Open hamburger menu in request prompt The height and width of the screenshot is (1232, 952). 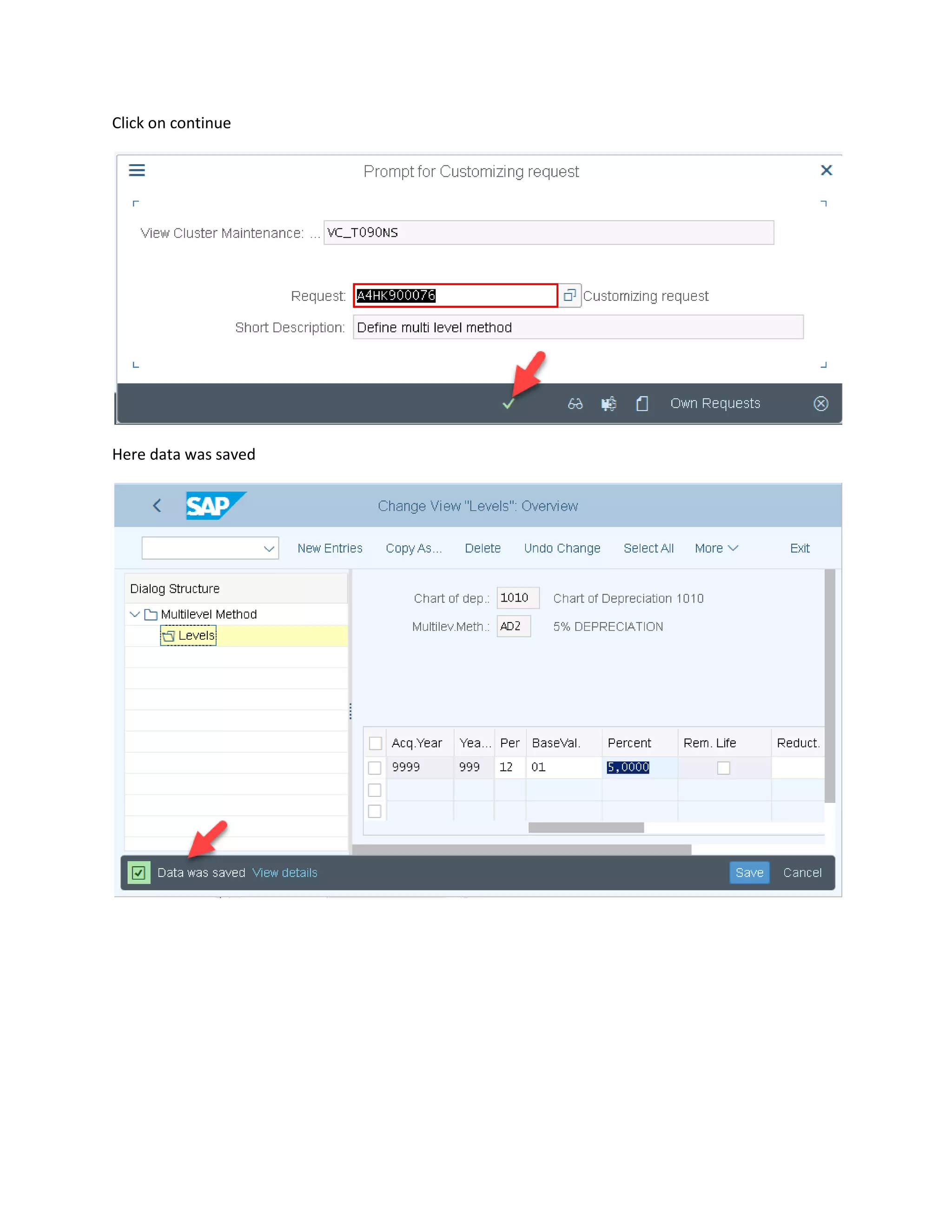(x=137, y=170)
